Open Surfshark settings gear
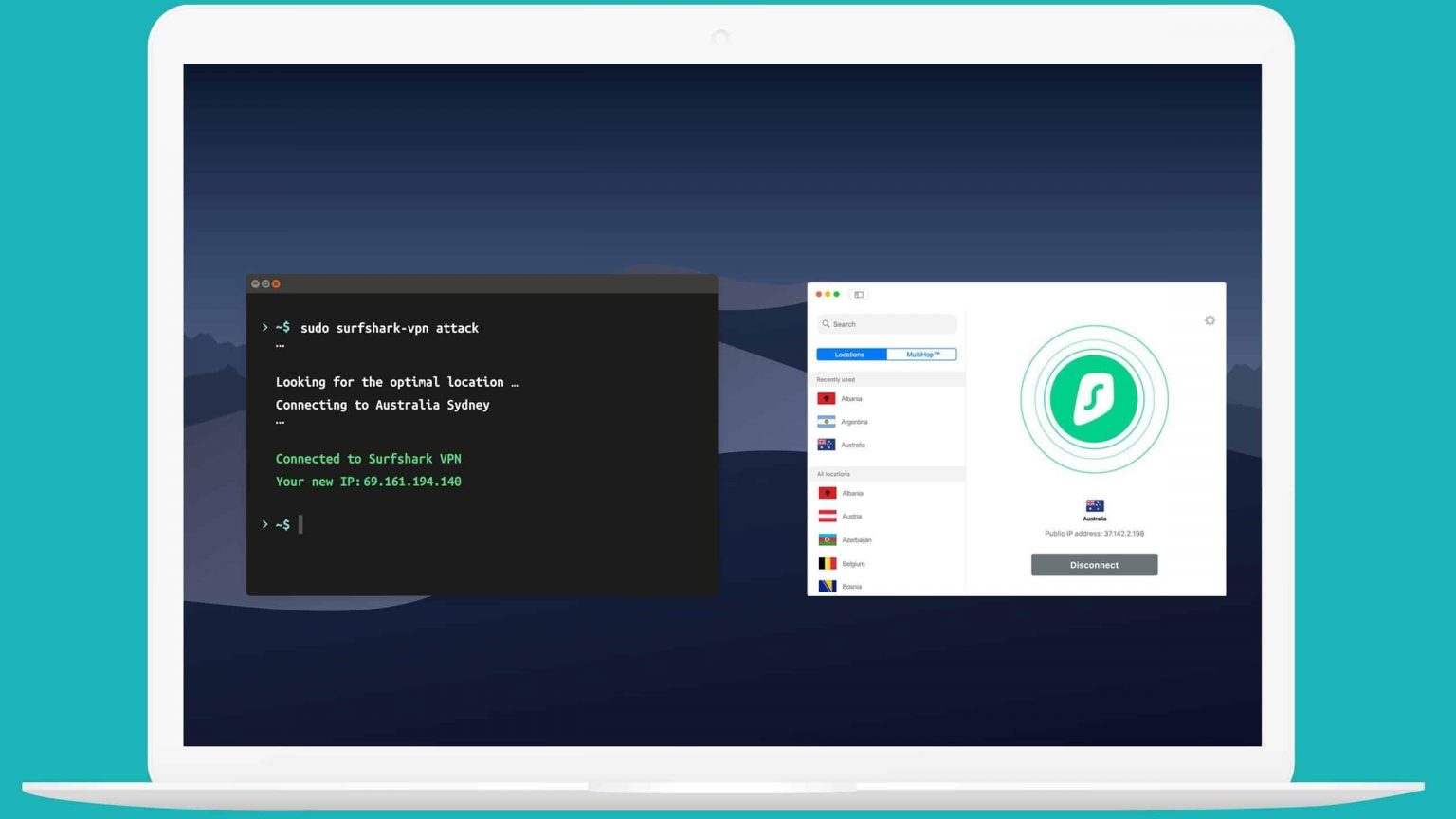The image size is (1456, 819). [1210, 320]
